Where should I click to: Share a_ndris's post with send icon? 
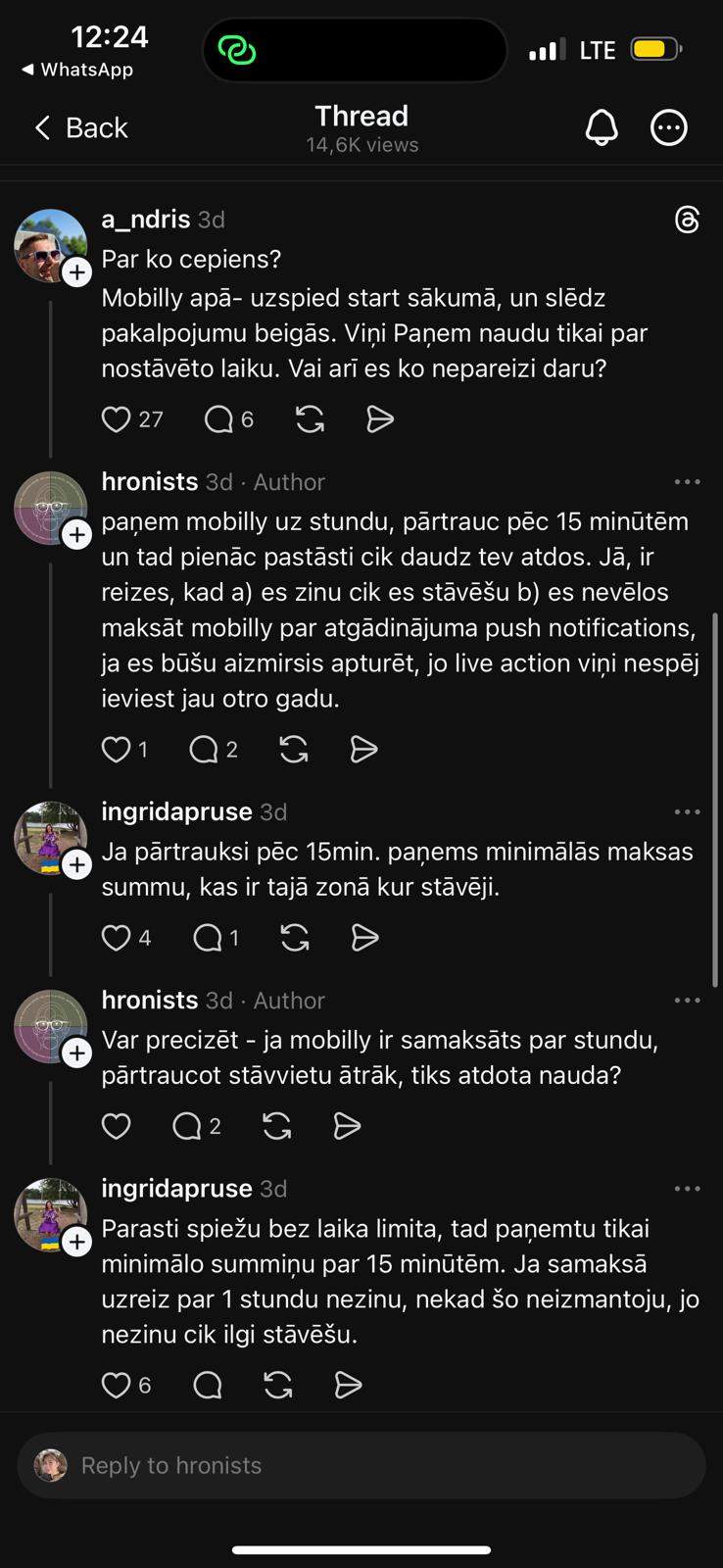(379, 419)
